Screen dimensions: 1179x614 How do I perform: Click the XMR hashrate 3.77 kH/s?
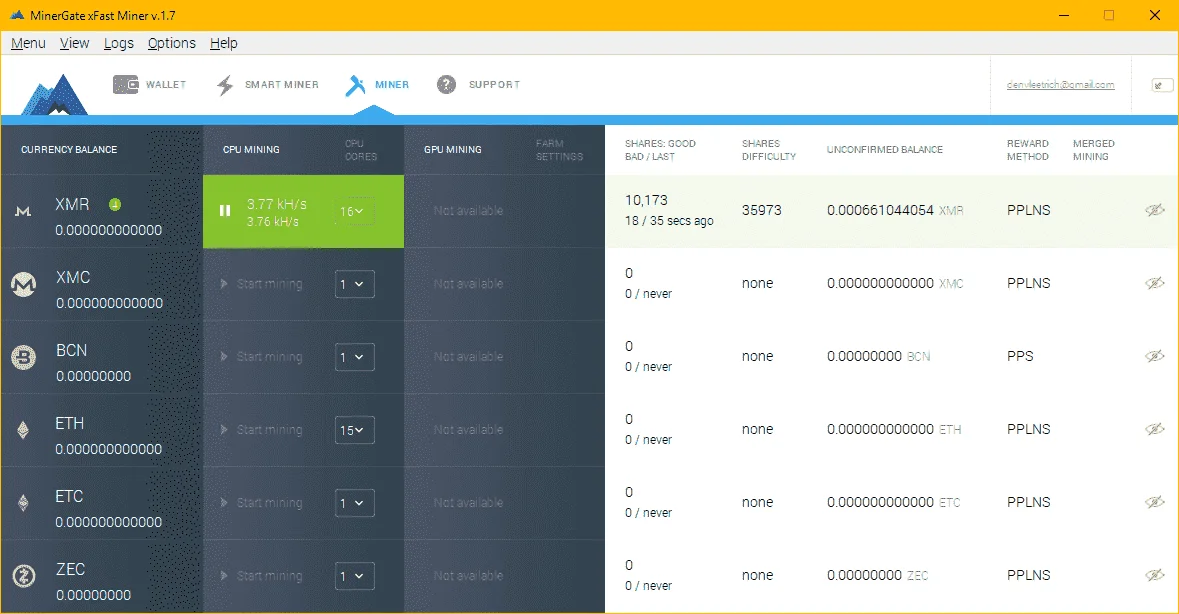point(277,204)
